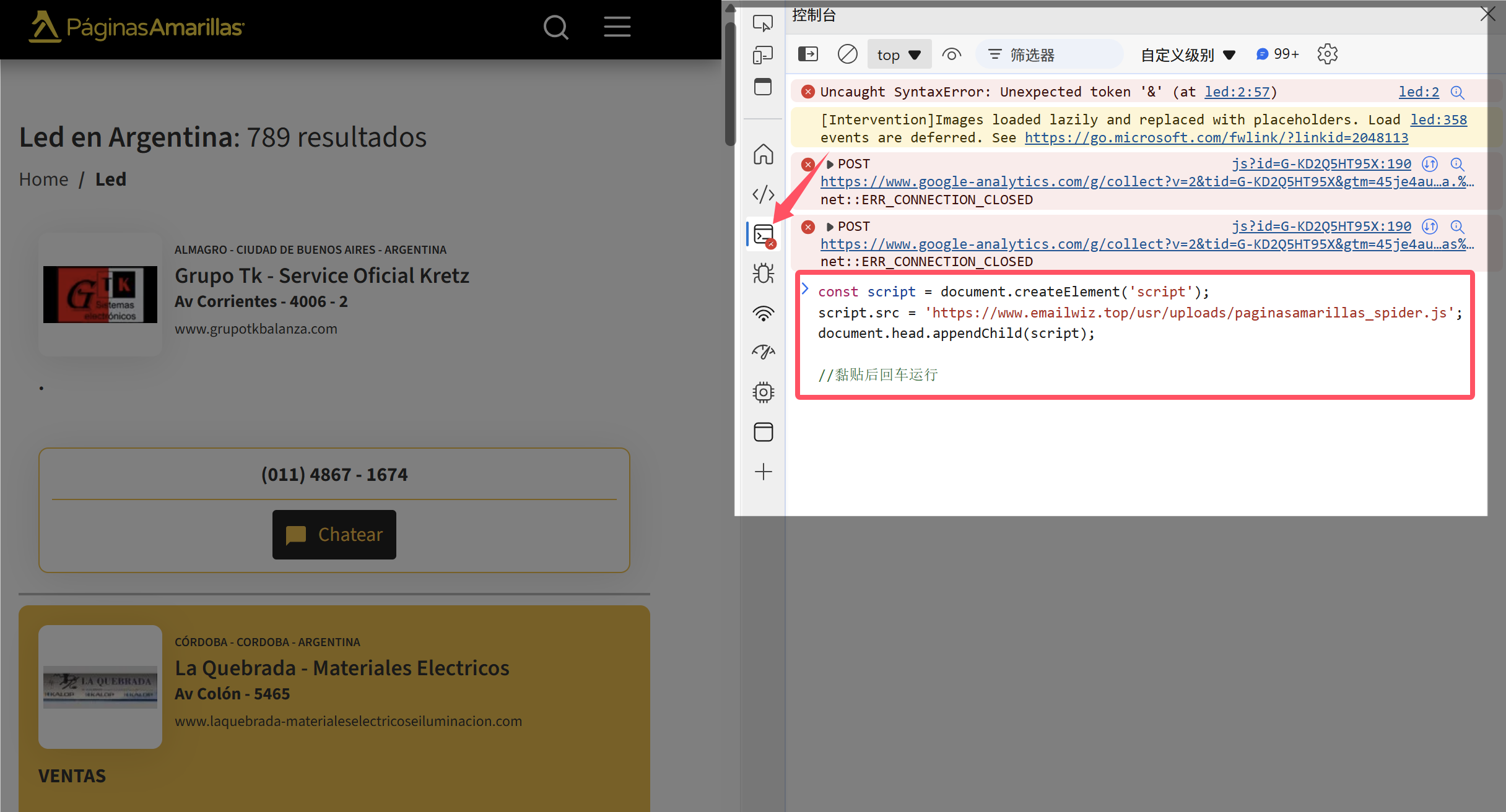The width and height of the screenshot is (1506, 812).
Task: Clear the console
Action: [x=848, y=54]
